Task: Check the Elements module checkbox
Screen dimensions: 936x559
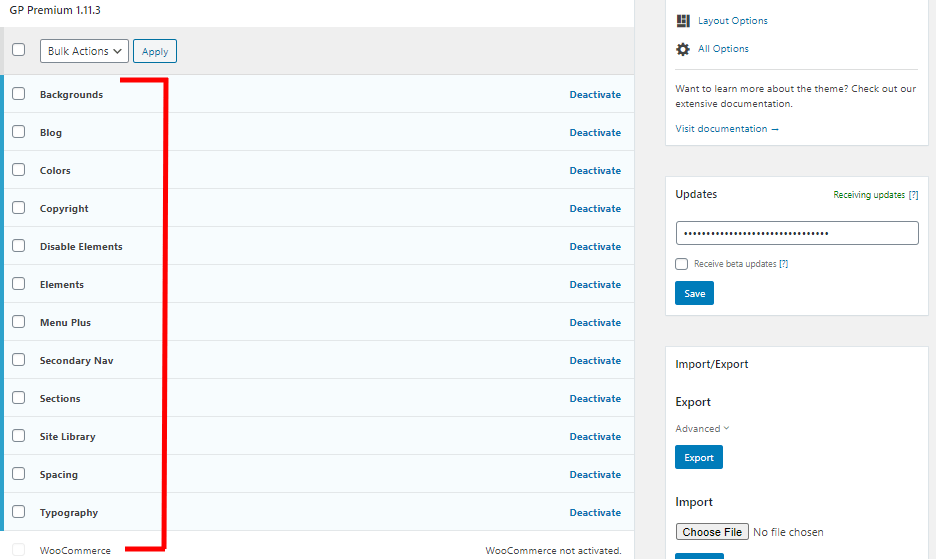Action: coord(19,284)
